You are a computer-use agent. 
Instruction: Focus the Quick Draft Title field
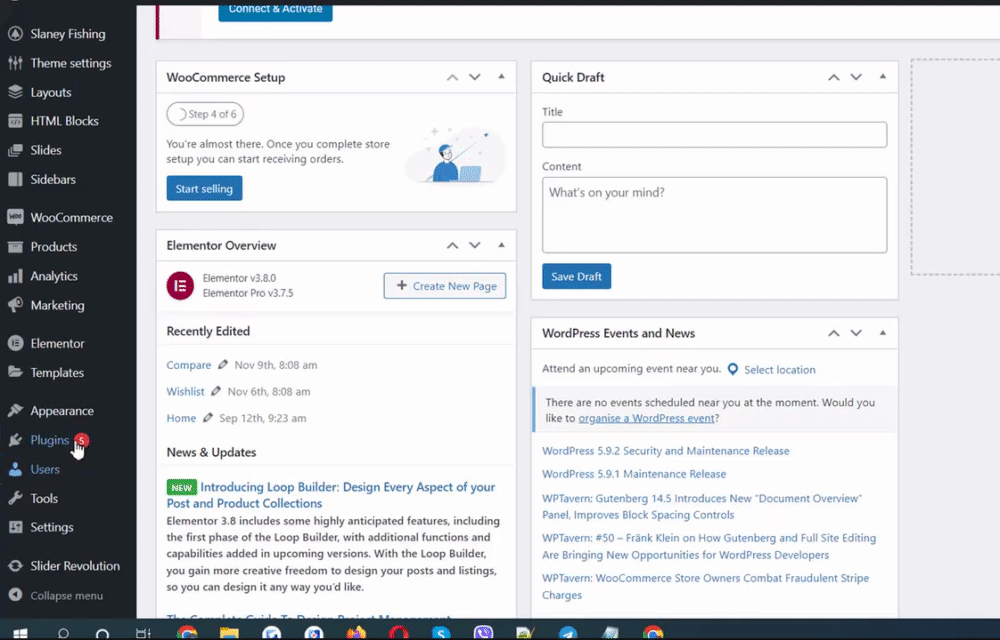point(714,135)
